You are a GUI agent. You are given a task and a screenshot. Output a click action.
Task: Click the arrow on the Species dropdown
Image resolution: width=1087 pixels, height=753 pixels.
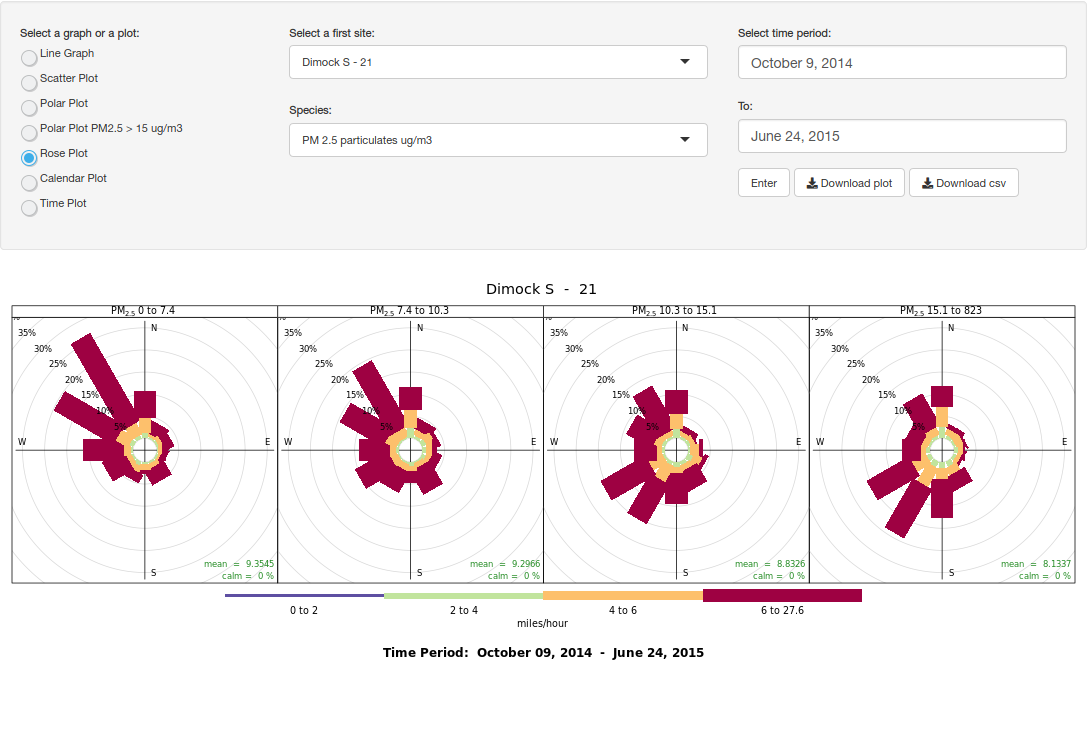685,139
